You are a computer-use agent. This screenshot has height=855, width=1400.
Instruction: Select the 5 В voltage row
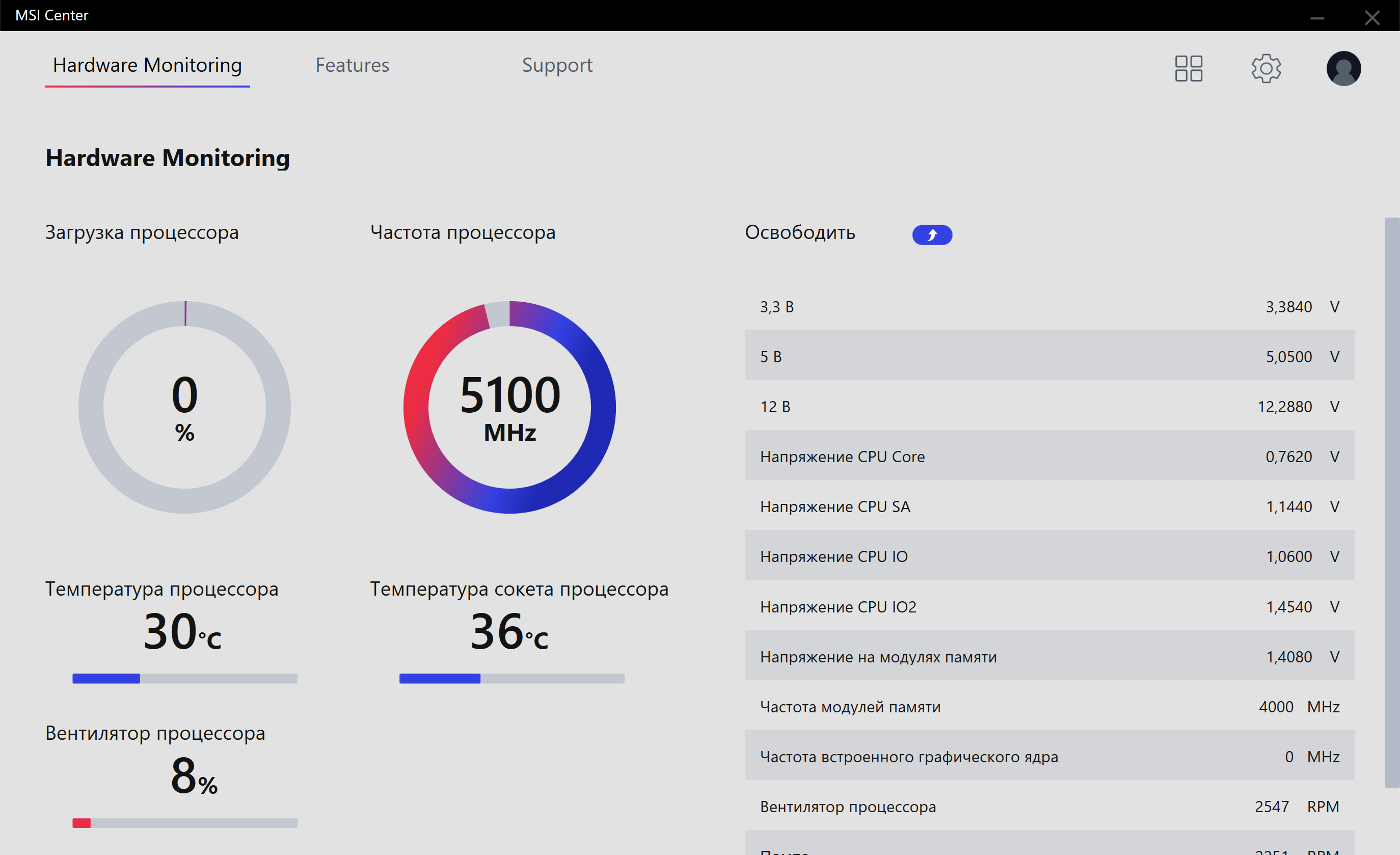[1049, 356]
